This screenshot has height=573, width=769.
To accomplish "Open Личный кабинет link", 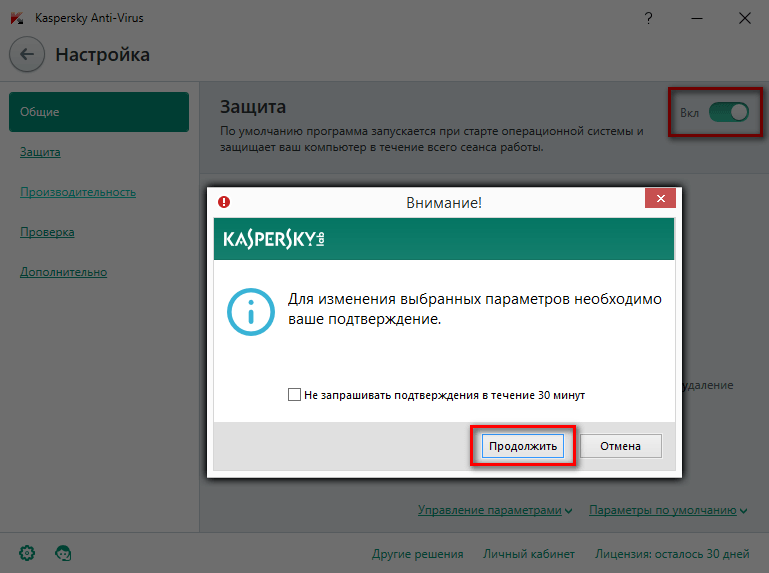I will click(529, 554).
